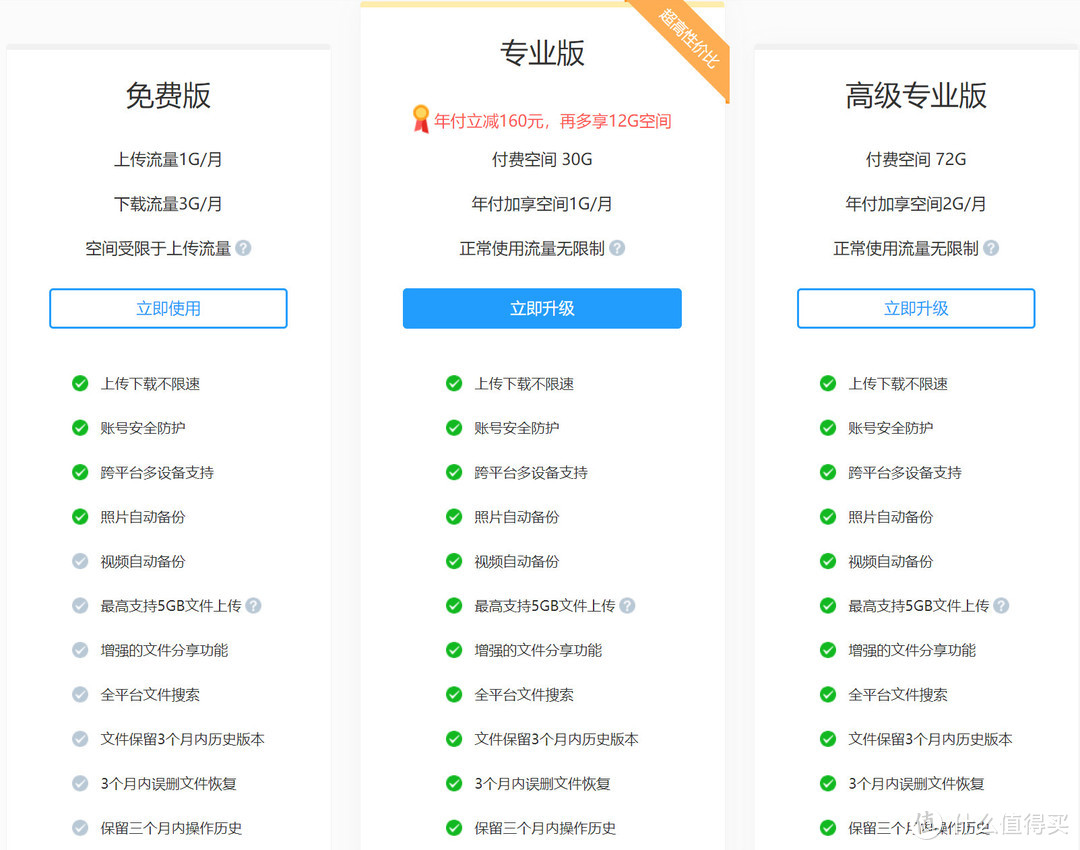Viewport: 1080px width, 850px height.
Task: Click the orange 超高性价比 corner ribbon
Action: (687, 39)
